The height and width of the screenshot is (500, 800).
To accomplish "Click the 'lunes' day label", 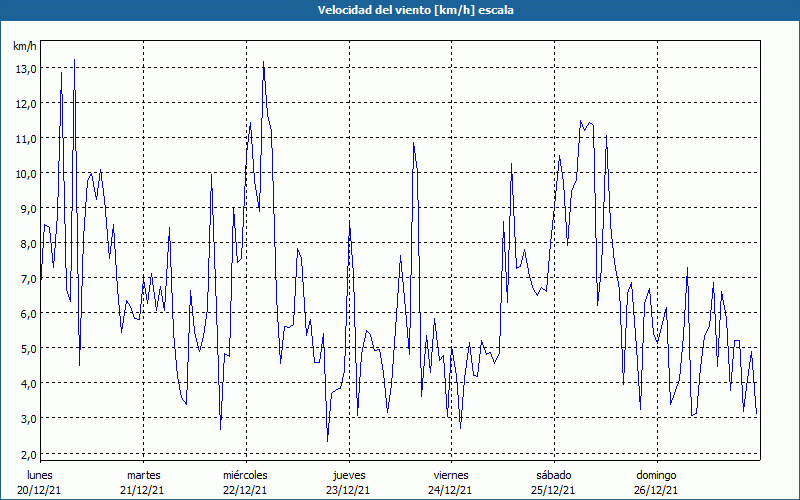I will [x=40, y=475].
